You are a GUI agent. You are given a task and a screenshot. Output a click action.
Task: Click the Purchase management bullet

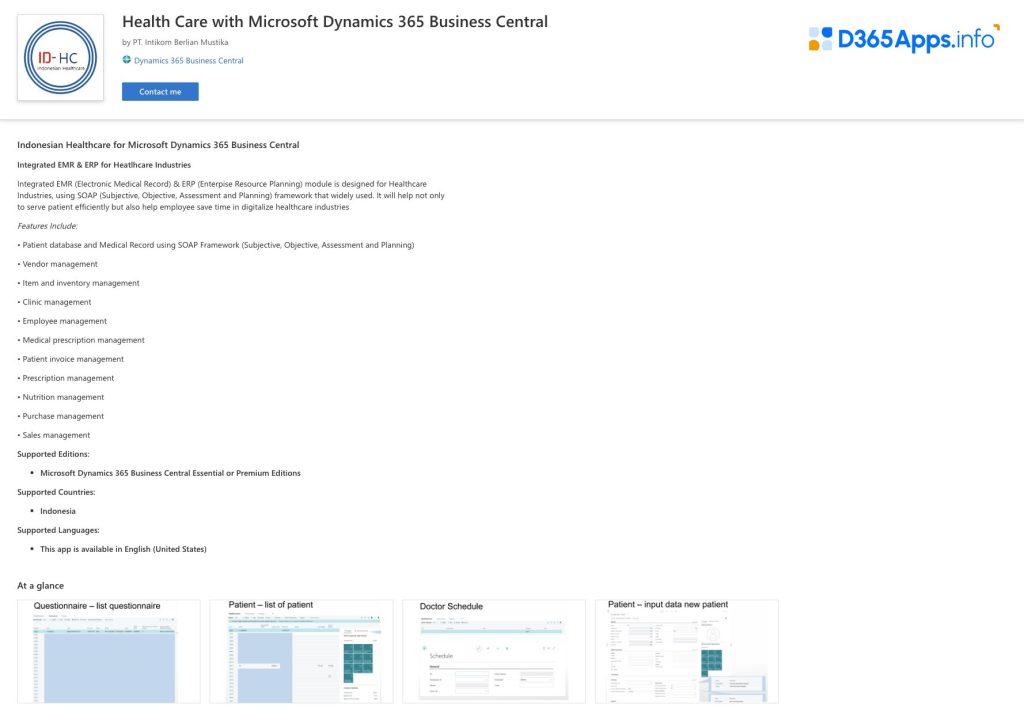coord(61,416)
